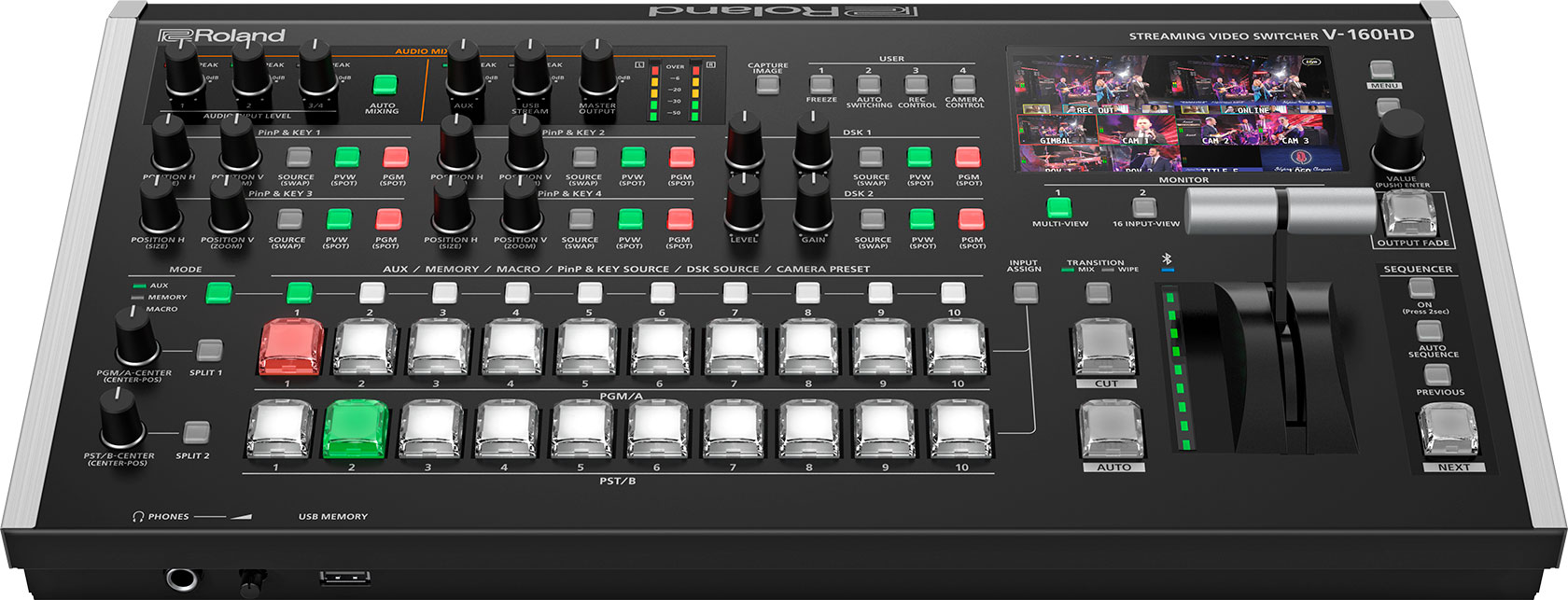Select red PGM/A channel 1 button

(291, 346)
